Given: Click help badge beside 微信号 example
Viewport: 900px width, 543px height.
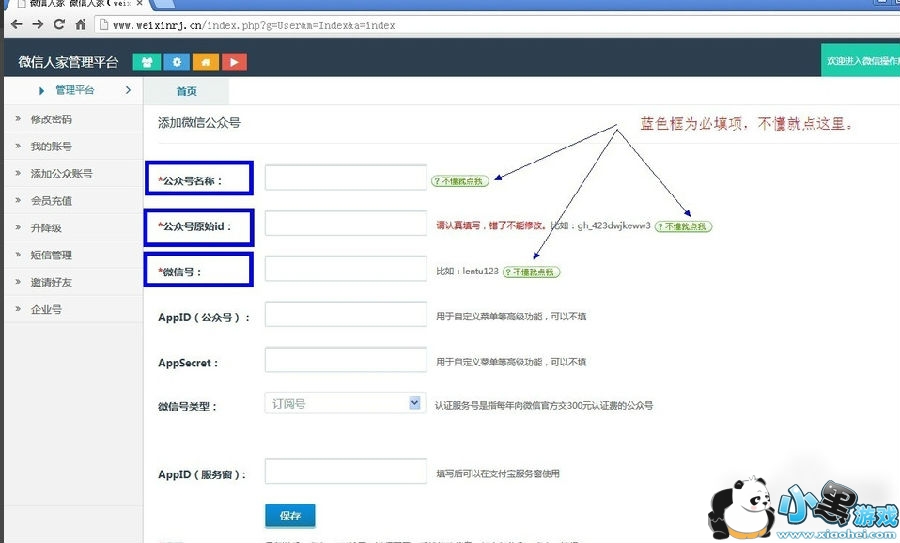Looking at the screenshot, I should tap(531, 272).
